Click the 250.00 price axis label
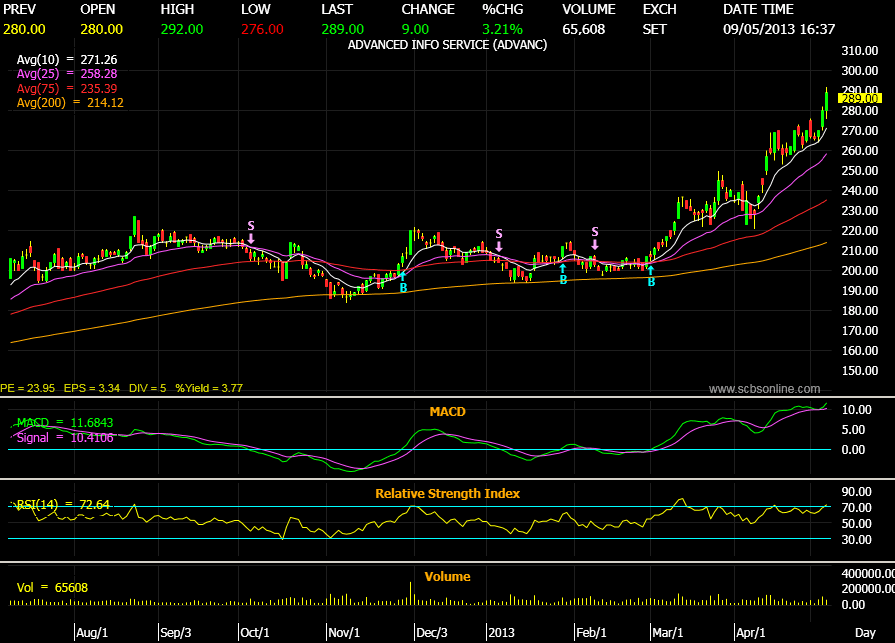Screen dimensions: 895x643 tap(860, 170)
